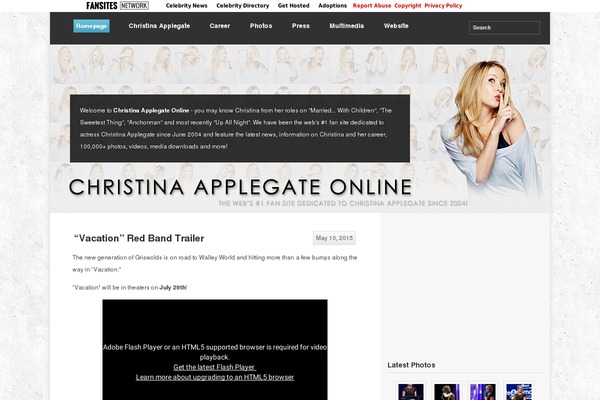Viewport: 600px width, 400px height.
Task: Go to the Homepage tab
Action: 91,26
